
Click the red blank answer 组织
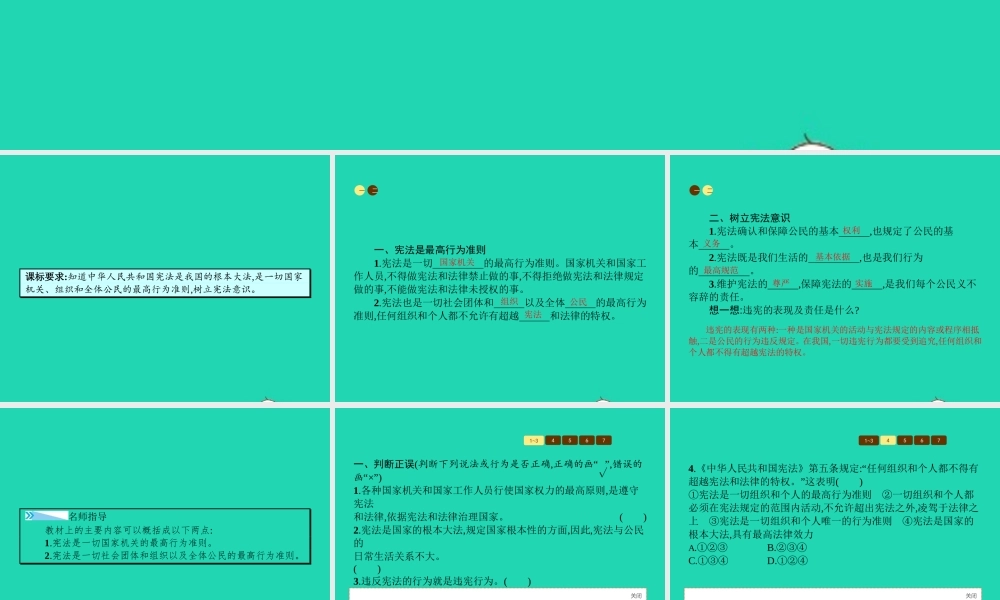click(x=509, y=302)
